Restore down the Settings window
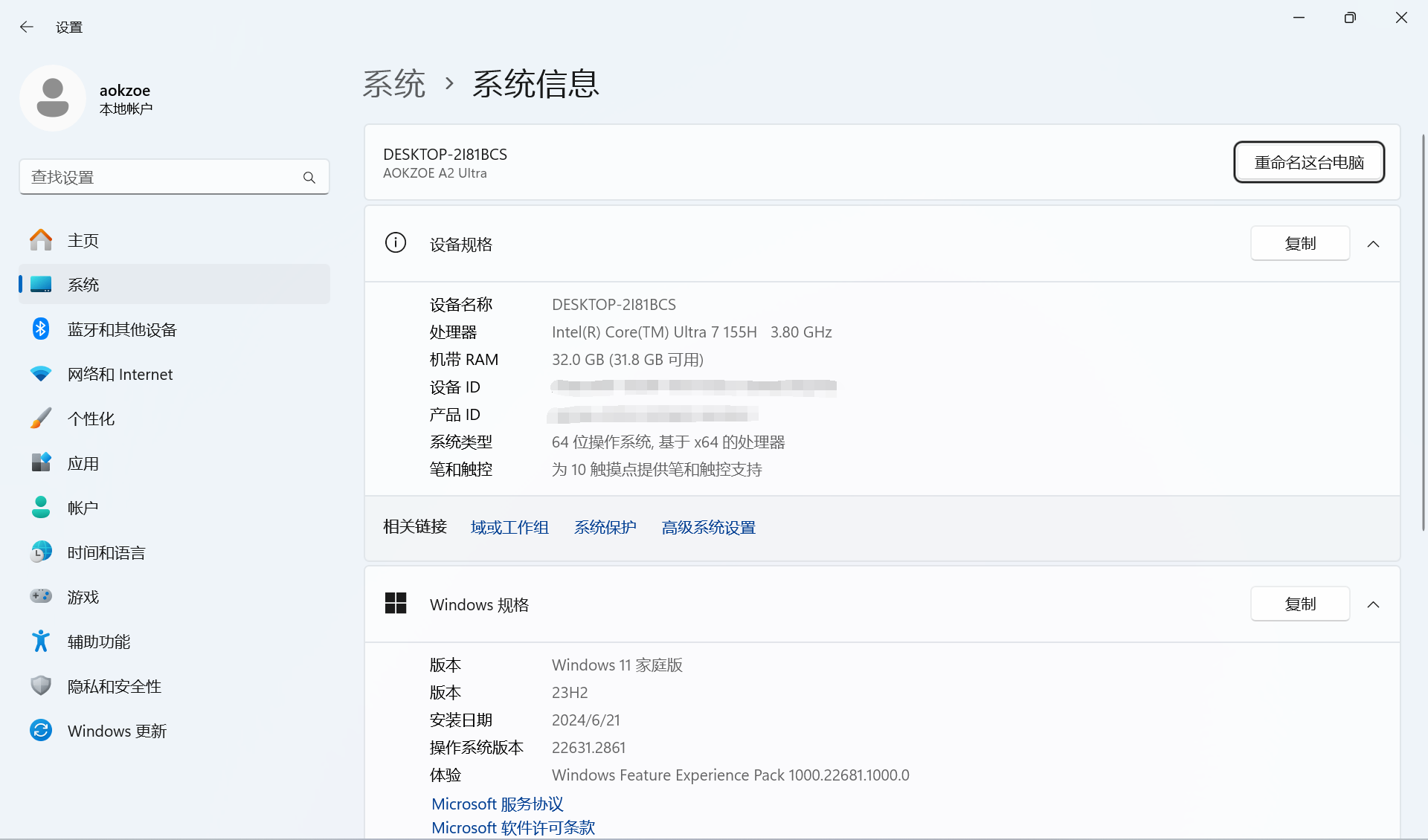Viewport: 1428px width, 840px height. (x=1350, y=17)
